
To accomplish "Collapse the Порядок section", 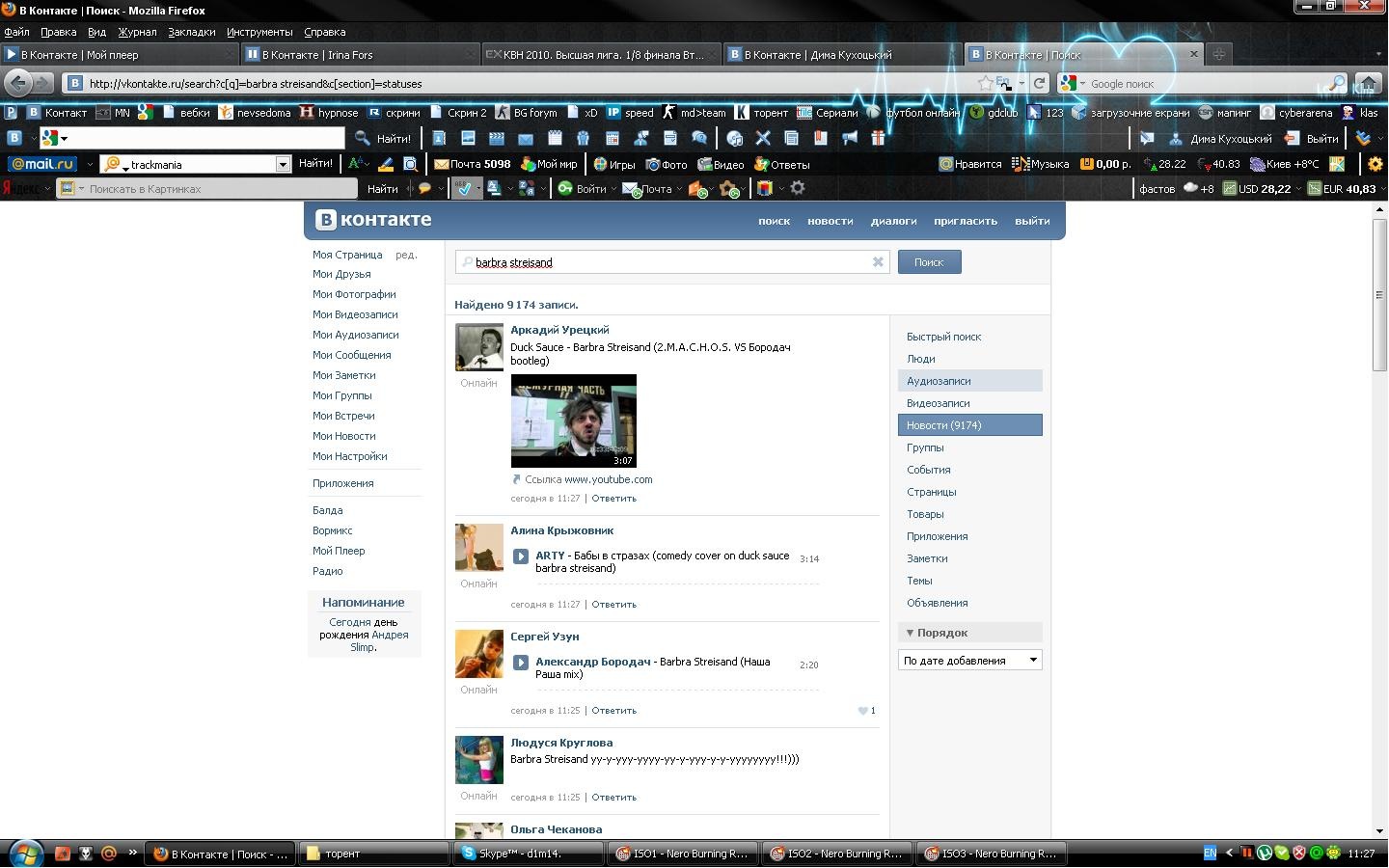I will 910,633.
